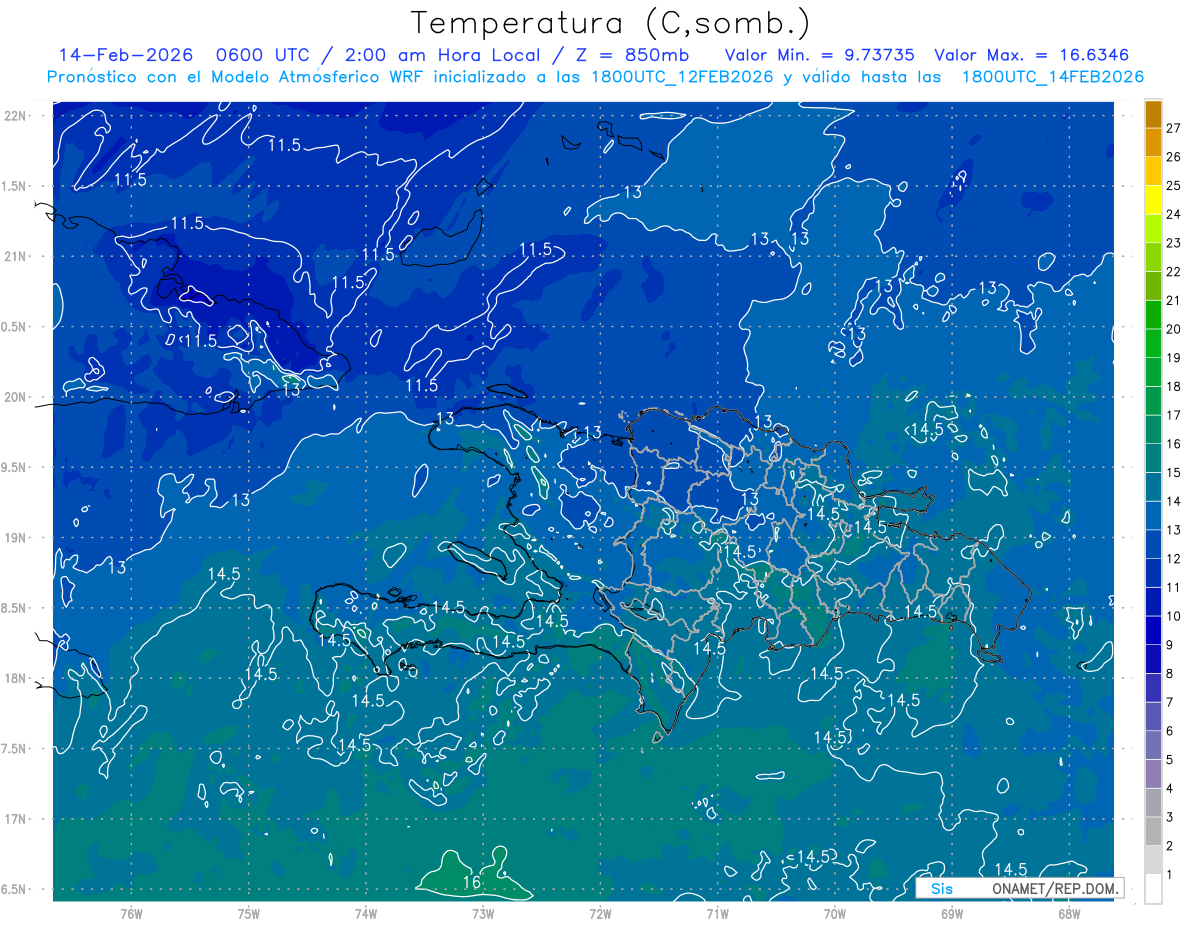Click the "ONAMET/REP.DOM." credit label
The image size is (1200, 927).
pyautogui.click(x=1056, y=888)
